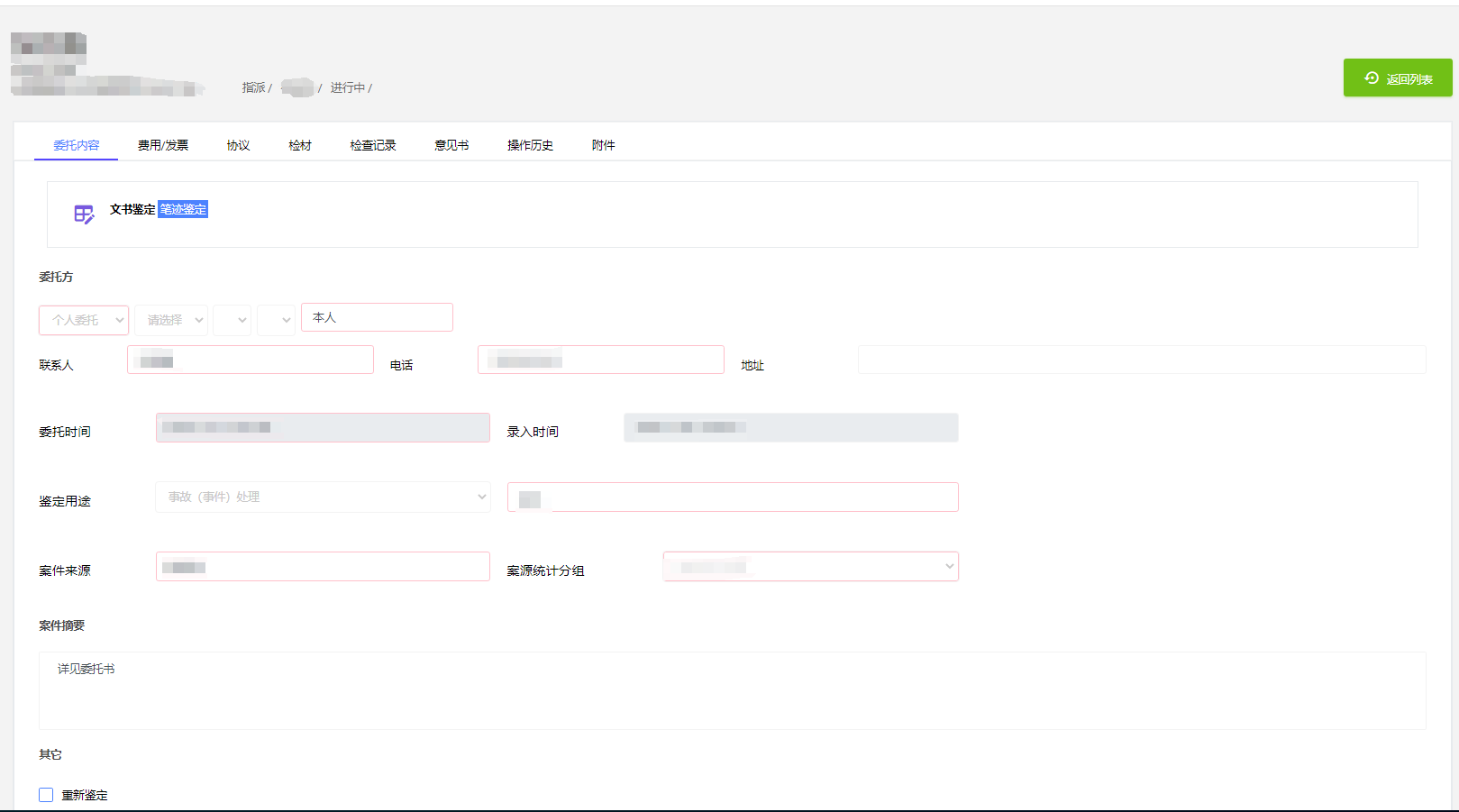
Task: Click the 案件摘要 text area
Action: pos(732,690)
